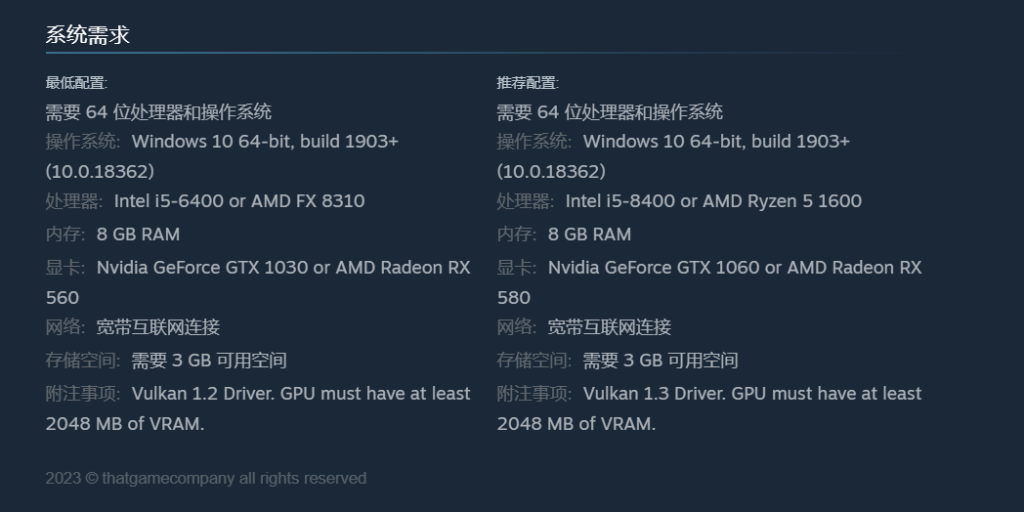Click the recommended 宽带互联网连接 network entry
1024x512 pixels.
click(609, 327)
